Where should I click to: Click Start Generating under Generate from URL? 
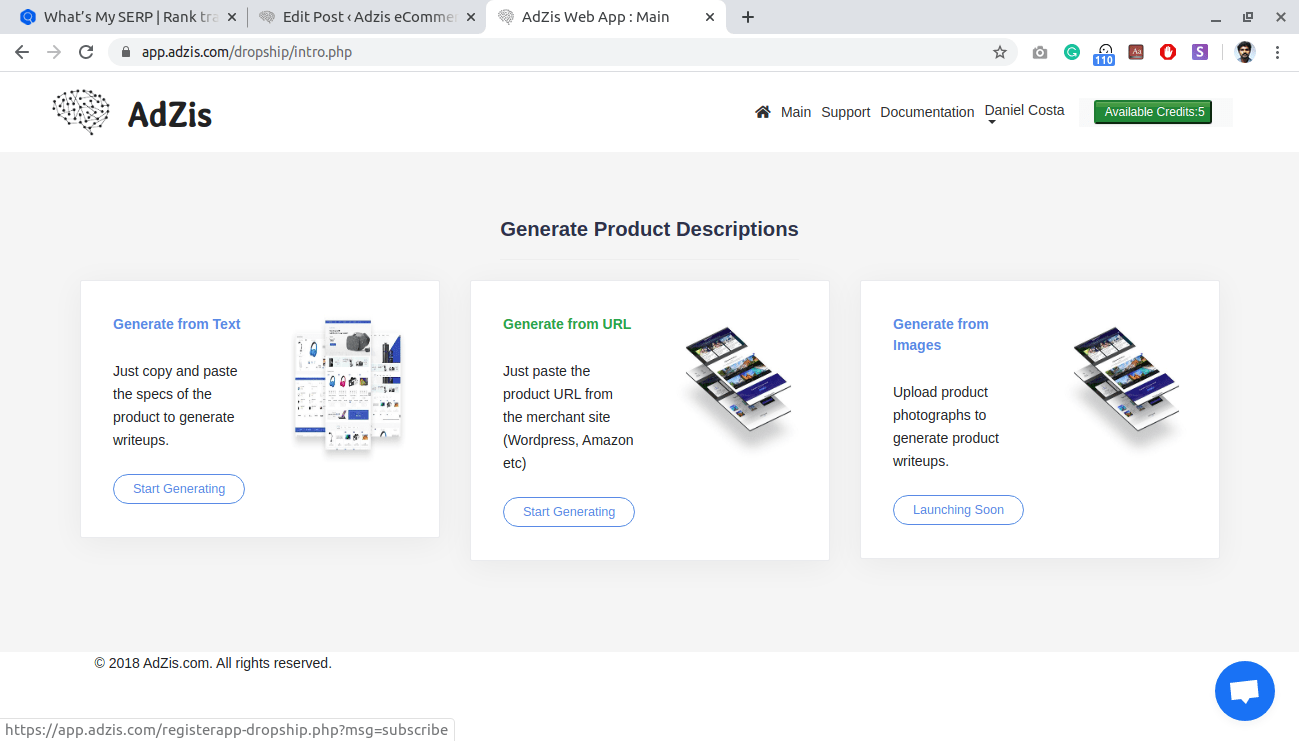click(569, 512)
